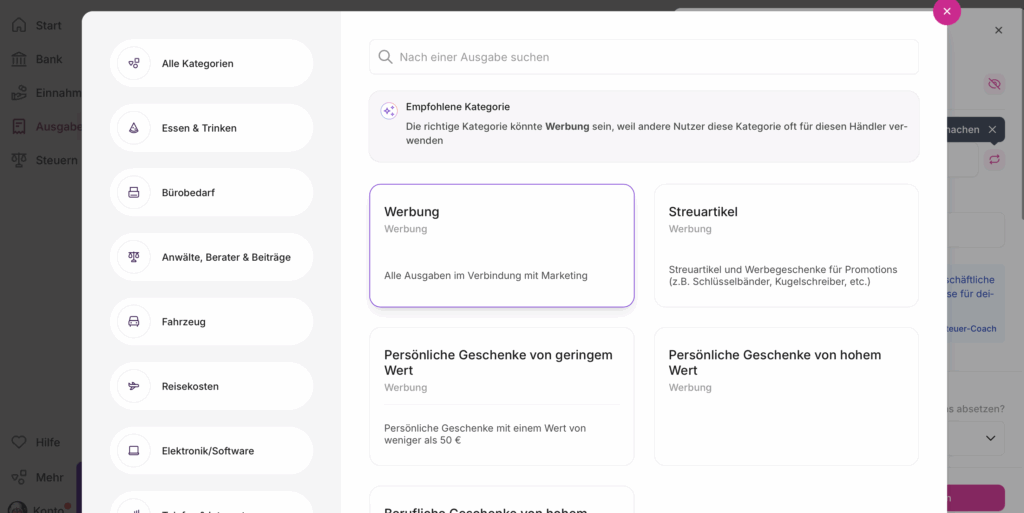Choose the Bürobedarf printer icon
The height and width of the screenshot is (513, 1024).
[x=134, y=192]
